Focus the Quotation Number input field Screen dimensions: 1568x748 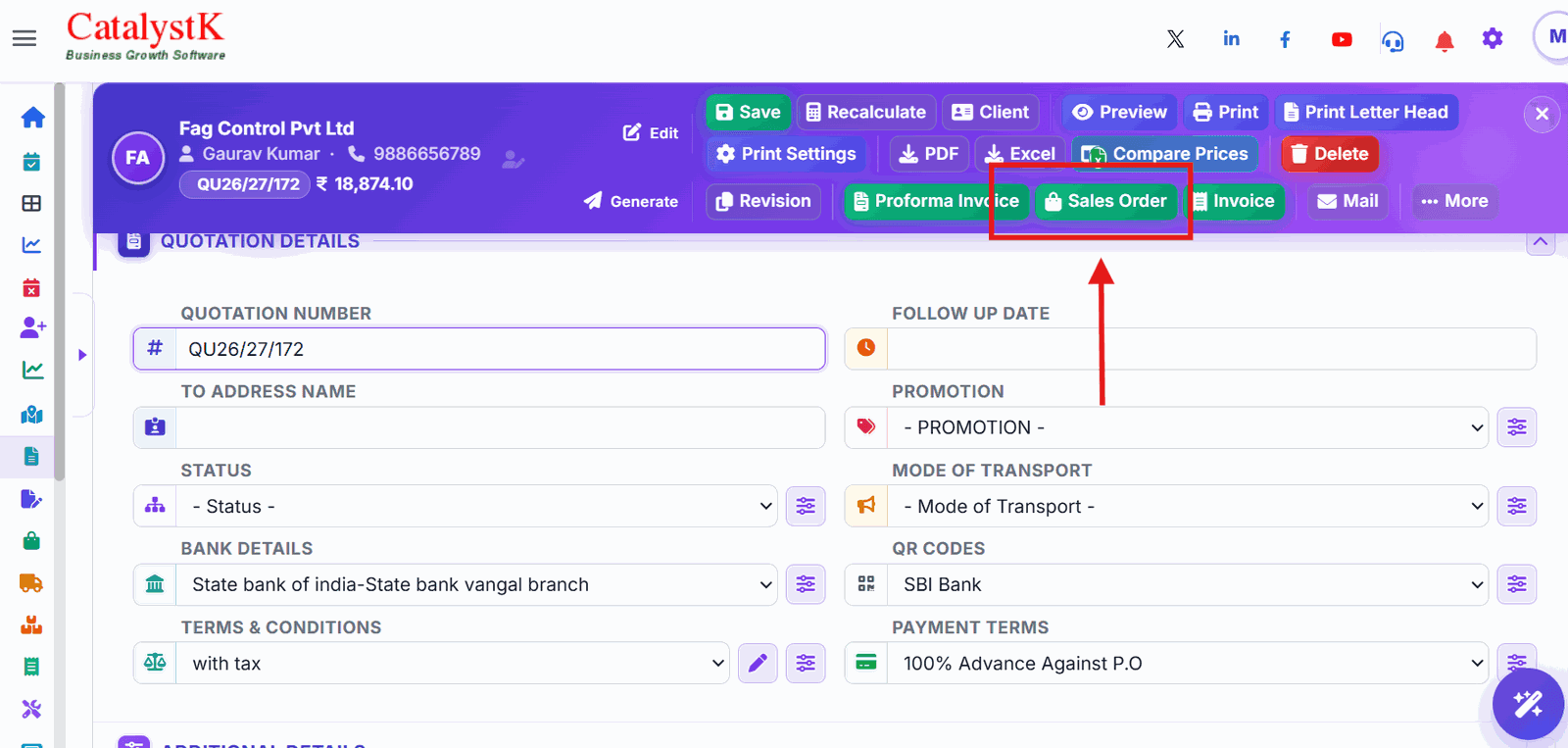click(500, 349)
